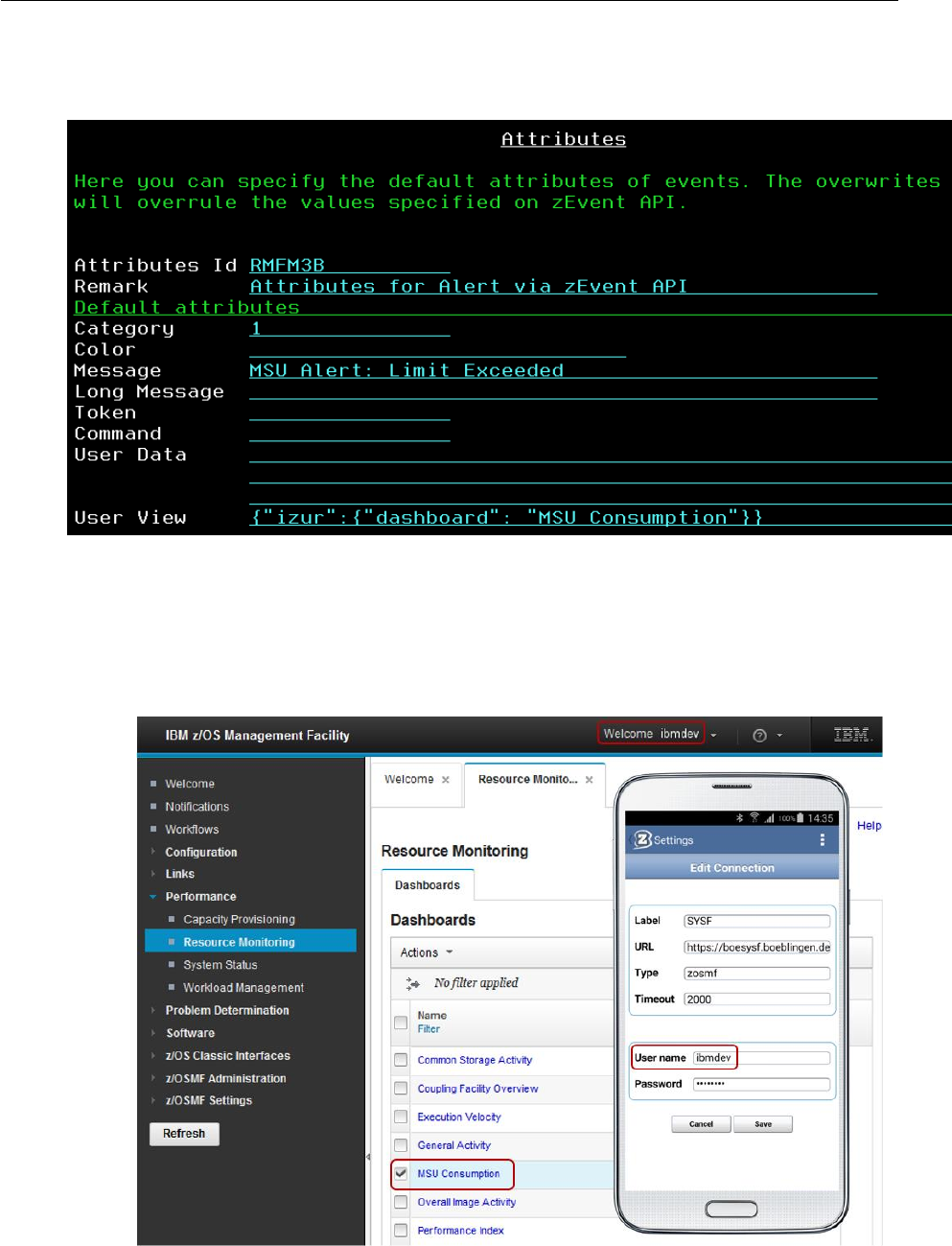
Task: Uncheck the MSU Consumption checkbox
Action: pyautogui.click(x=401, y=1173)
